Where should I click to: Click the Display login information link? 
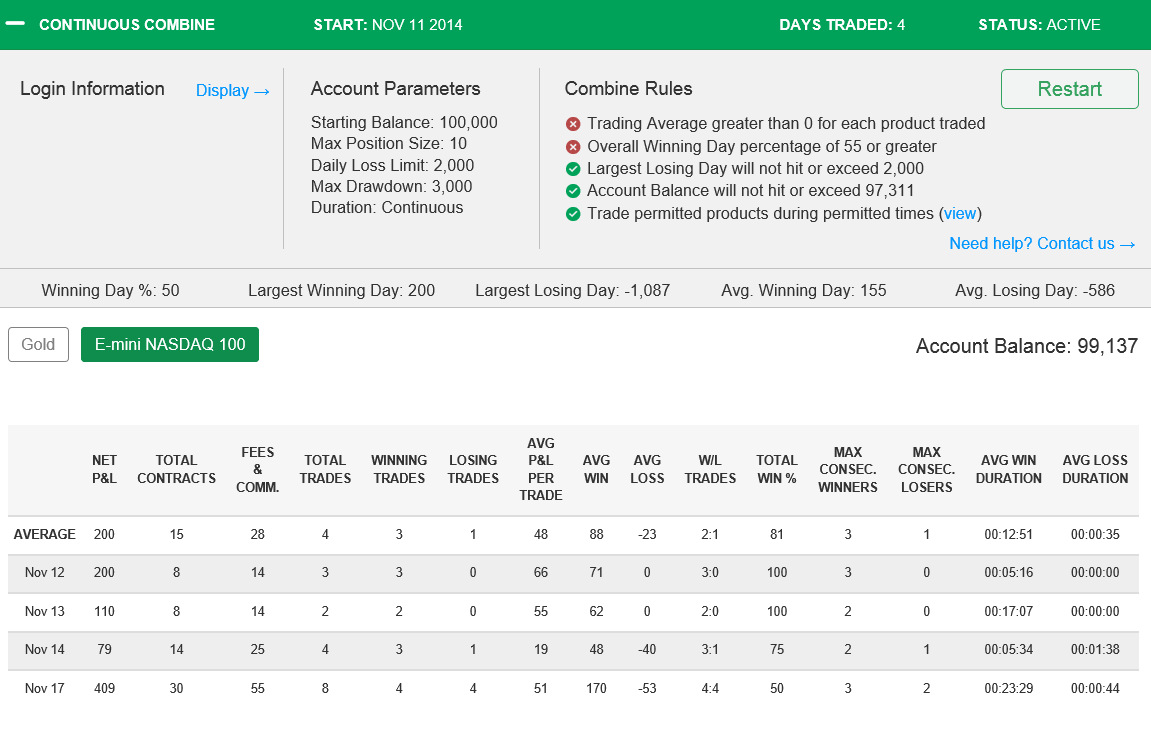[x=233, y=90]
